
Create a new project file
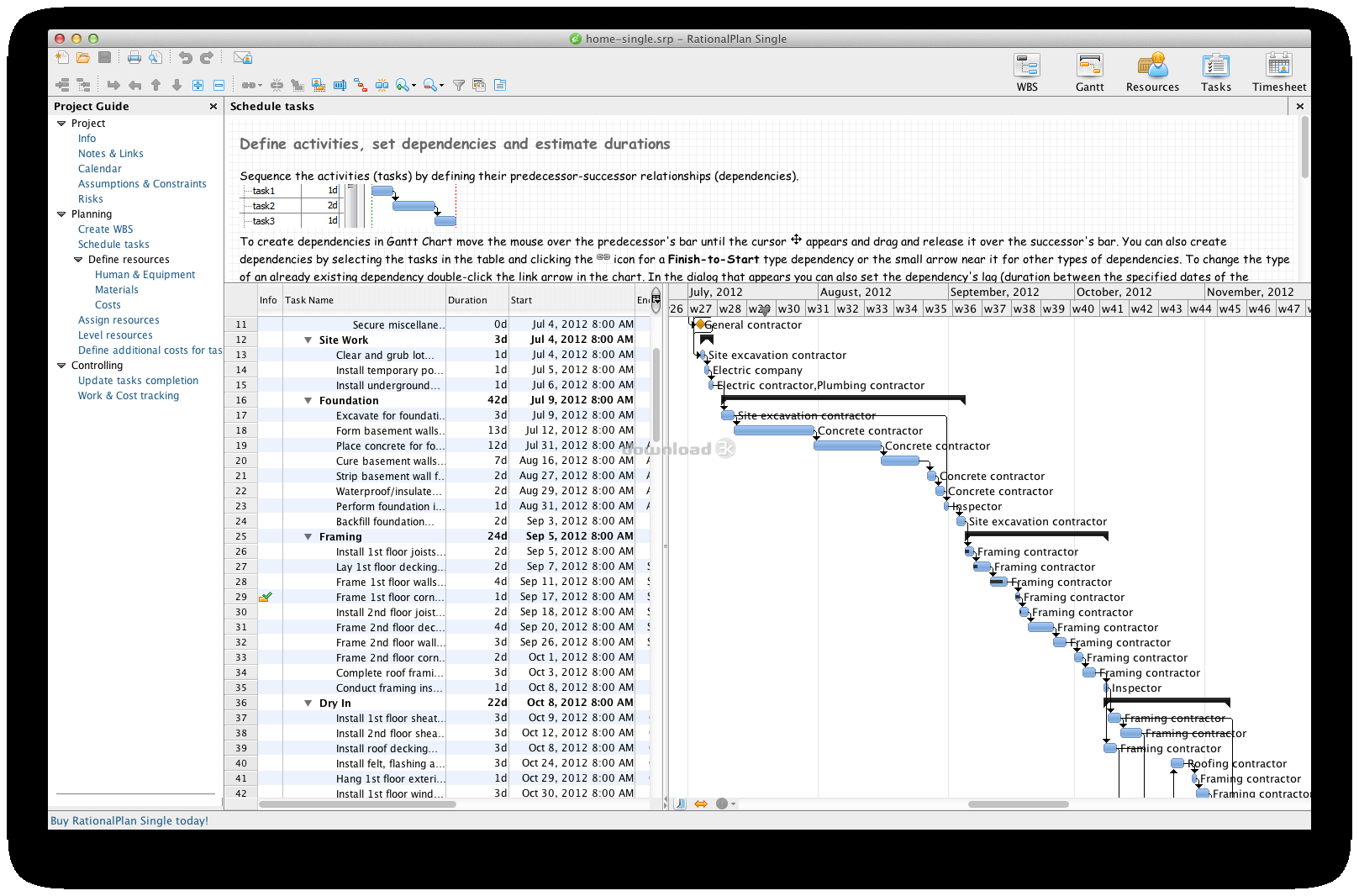pyautogui.click(x=62, y=58)
